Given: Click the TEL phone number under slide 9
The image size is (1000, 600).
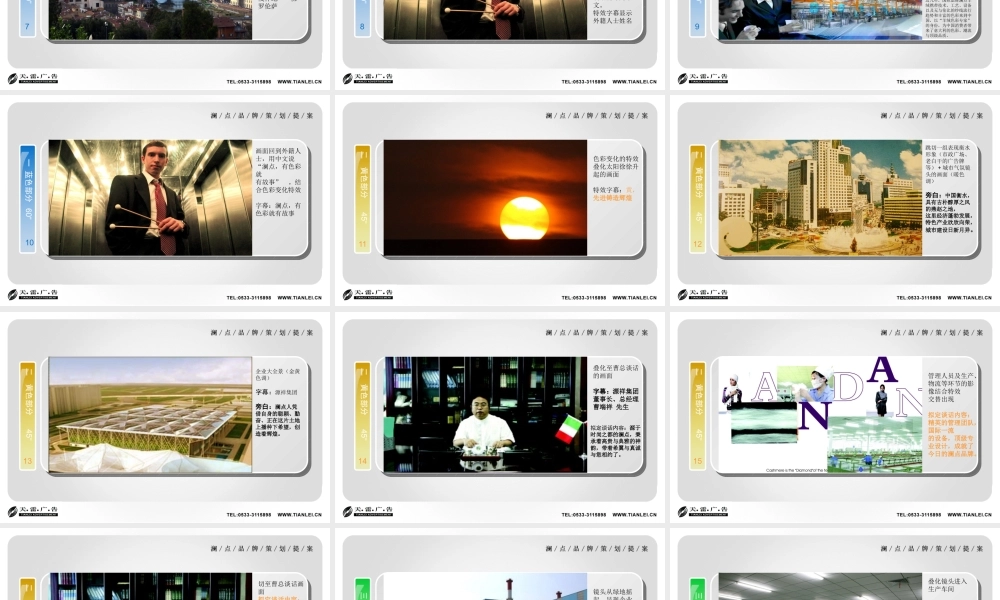Looking at the screenshot, I should (918, 82).
